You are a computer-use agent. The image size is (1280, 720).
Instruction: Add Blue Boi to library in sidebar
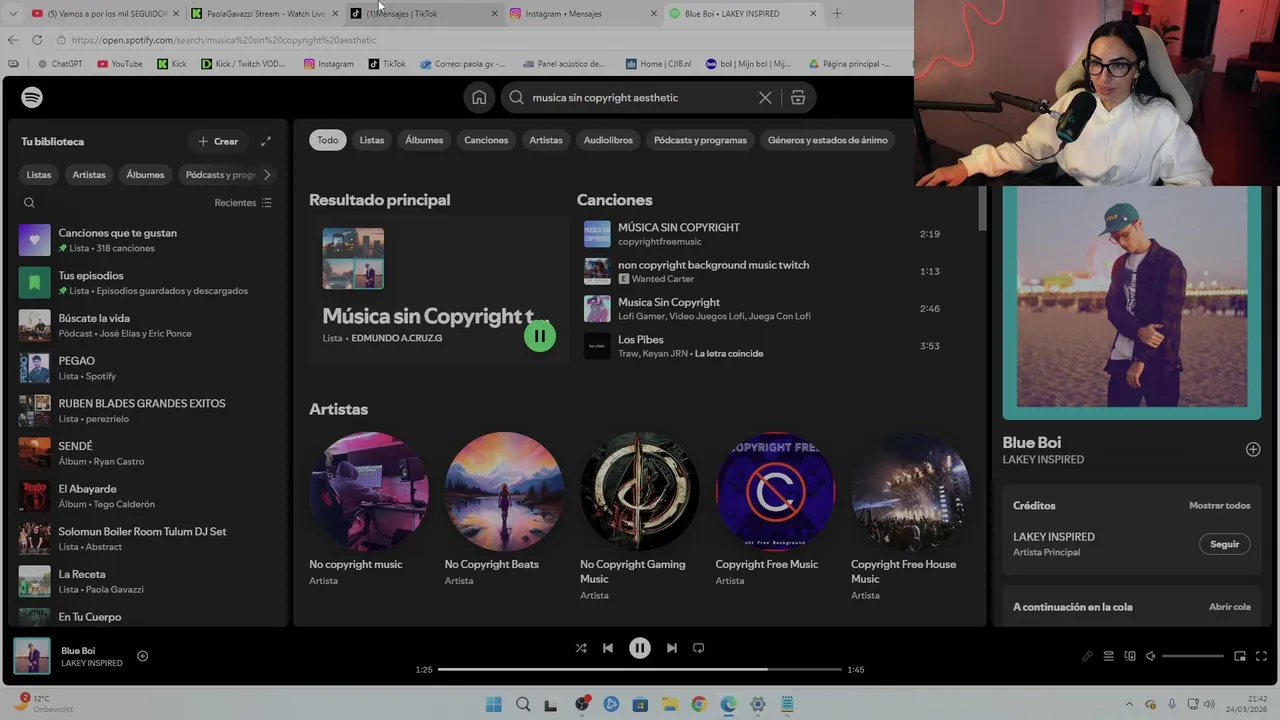[x=1253, y=450]
